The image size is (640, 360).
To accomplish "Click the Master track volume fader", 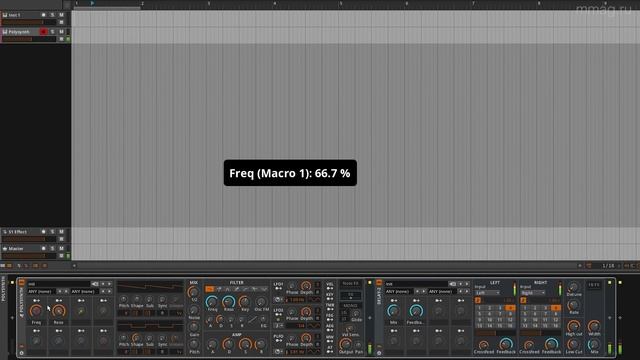I will (x=29, y=256).
